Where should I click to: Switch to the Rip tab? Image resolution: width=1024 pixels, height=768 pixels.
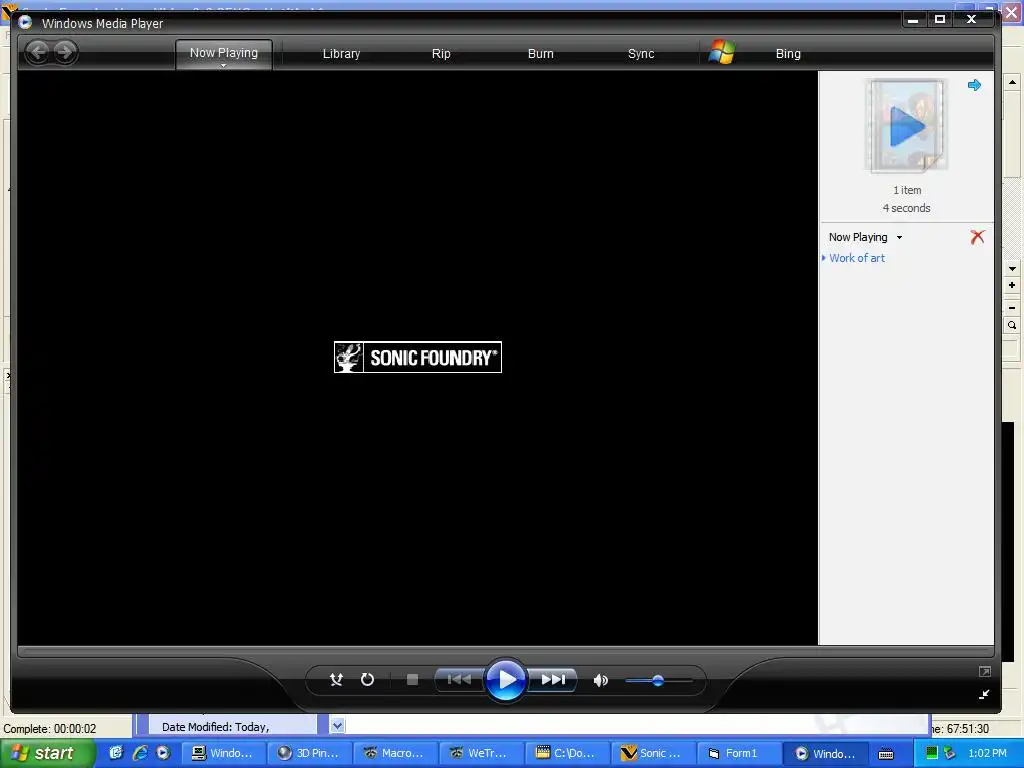point(441,54)
